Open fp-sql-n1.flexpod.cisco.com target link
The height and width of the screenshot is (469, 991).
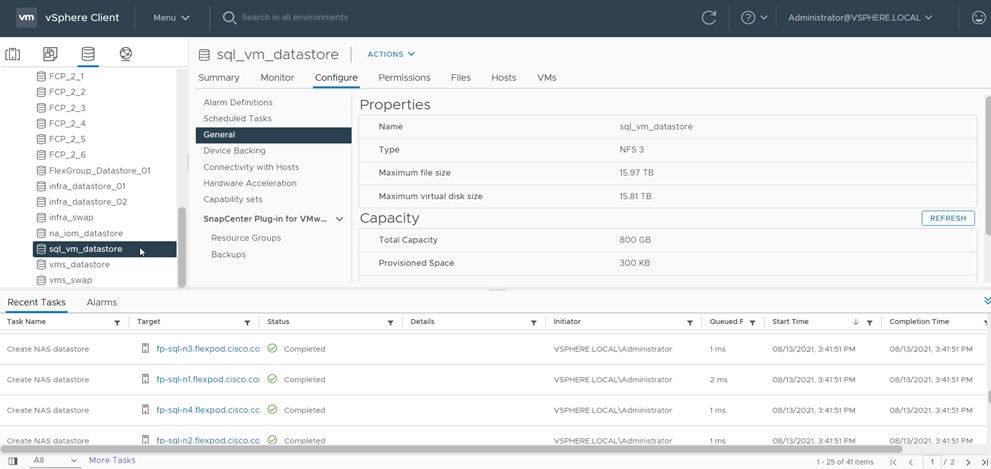point(208,380)
